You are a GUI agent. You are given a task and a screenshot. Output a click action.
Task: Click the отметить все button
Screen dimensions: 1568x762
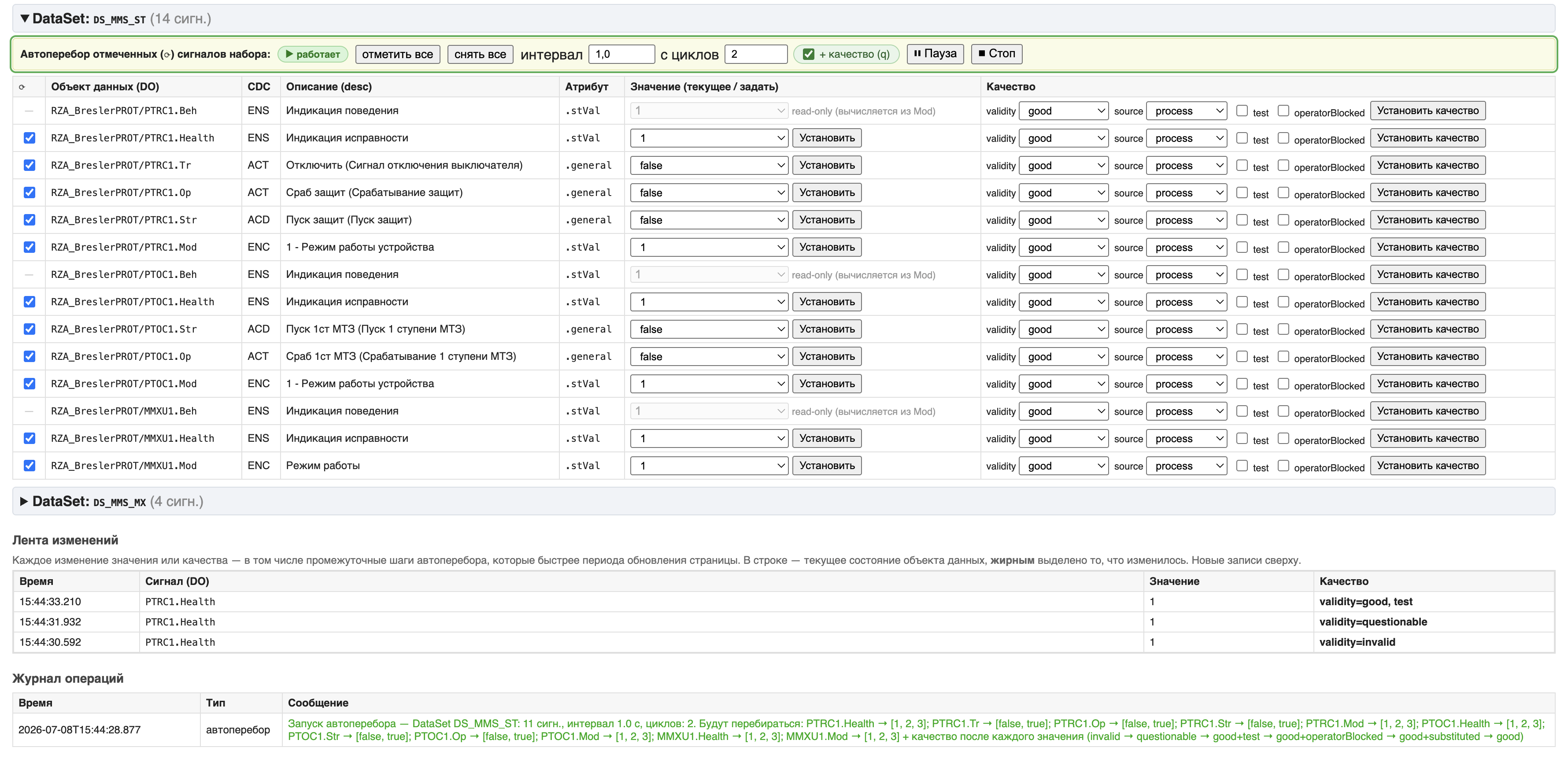[x=397, y=54]
